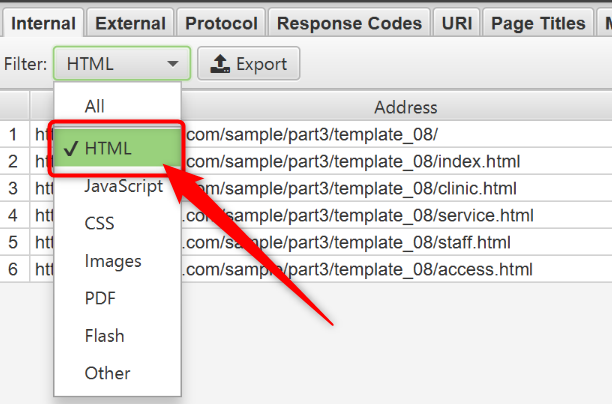
Task: Choose All in the filter list
Action: coord(95,106)
